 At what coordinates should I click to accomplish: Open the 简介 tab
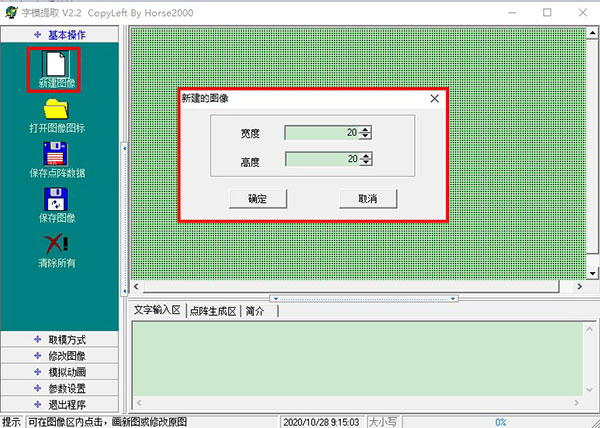pos(255,311)
